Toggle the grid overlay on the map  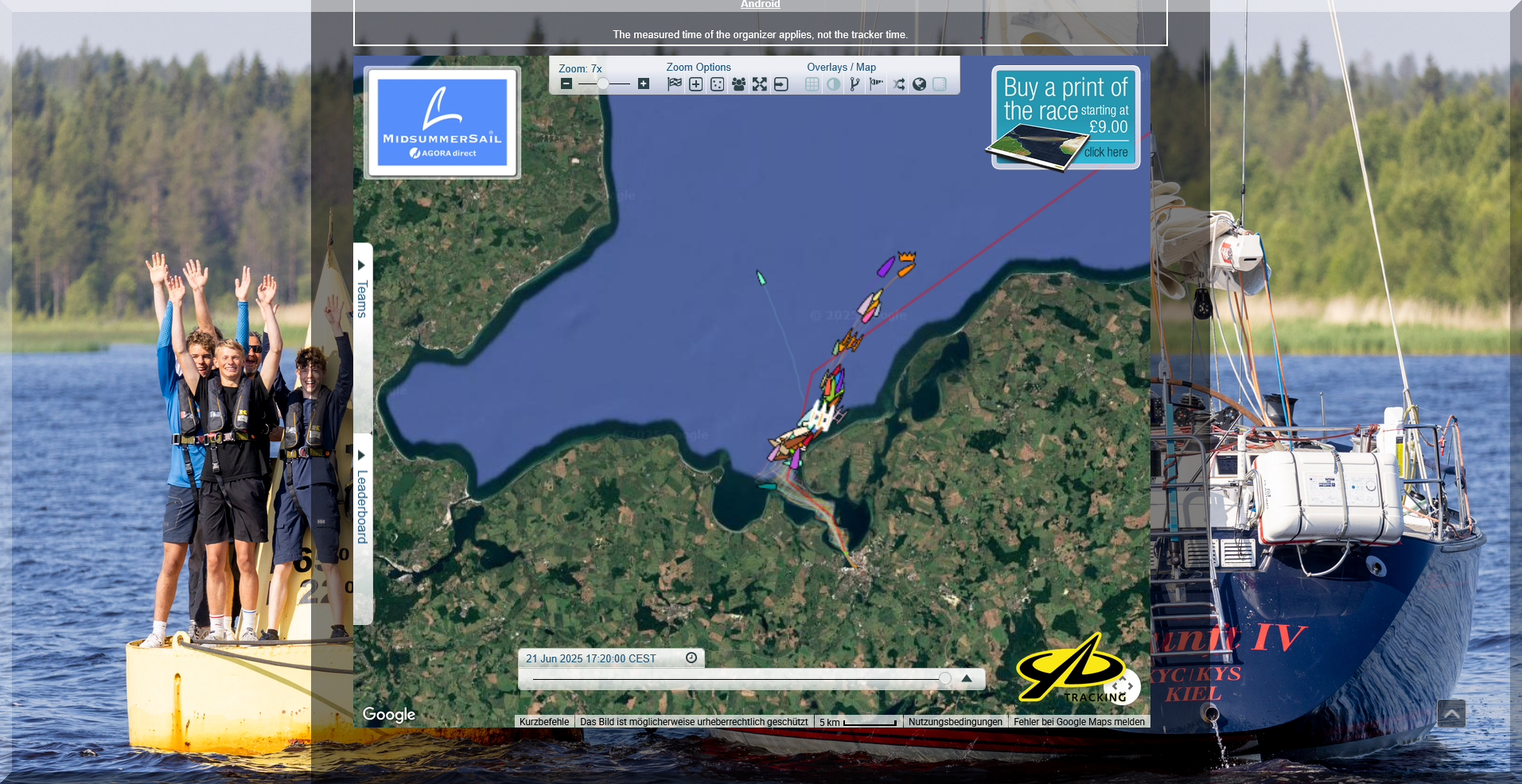pyautogui.click(x=812, y=84)
